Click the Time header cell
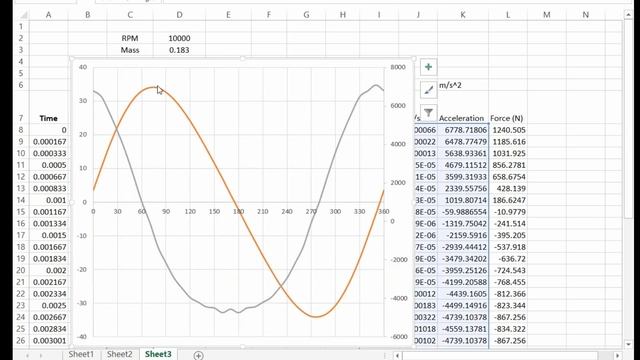 (49, 118)
